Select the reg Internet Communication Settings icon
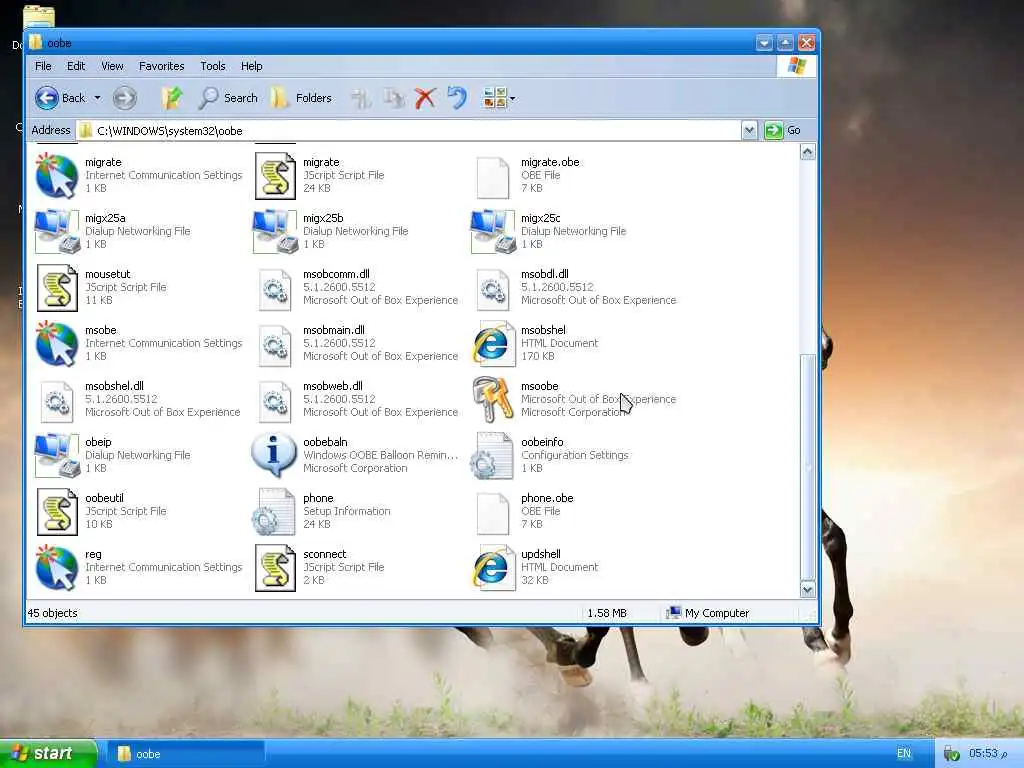This screenshot has height=768, width=1024. pyautogui.click(x=57, y=568)
